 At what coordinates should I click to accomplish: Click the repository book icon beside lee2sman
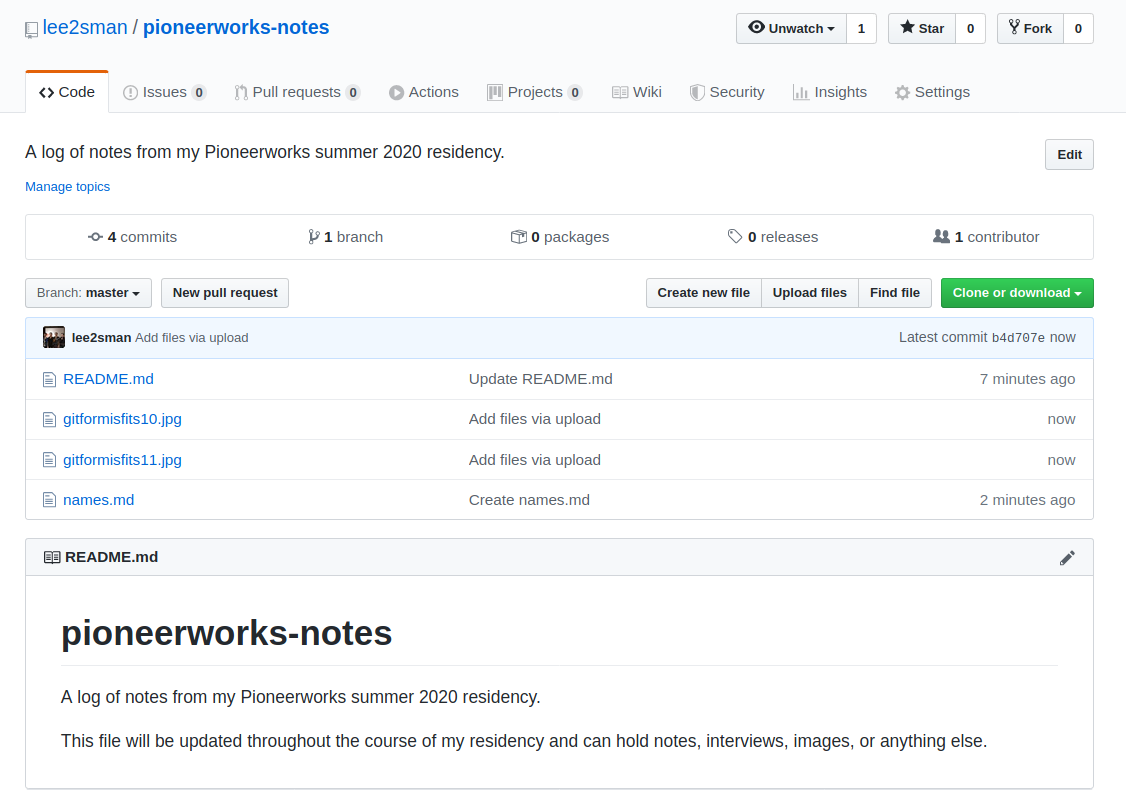[31, 29]
